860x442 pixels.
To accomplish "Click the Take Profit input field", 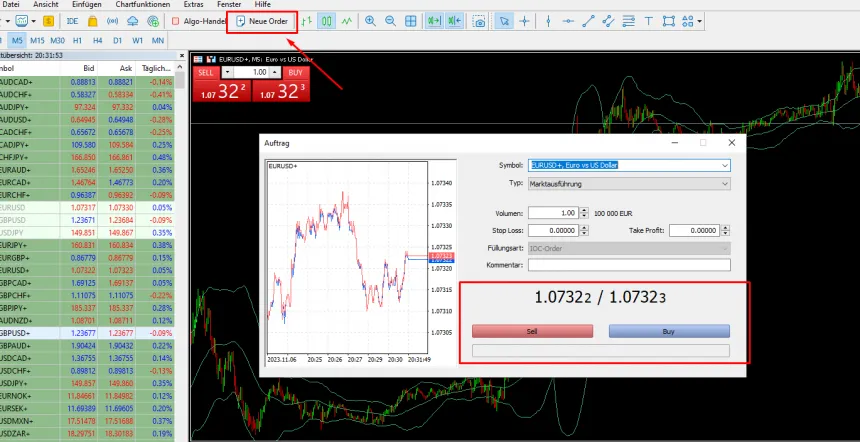I will point(694,231).
